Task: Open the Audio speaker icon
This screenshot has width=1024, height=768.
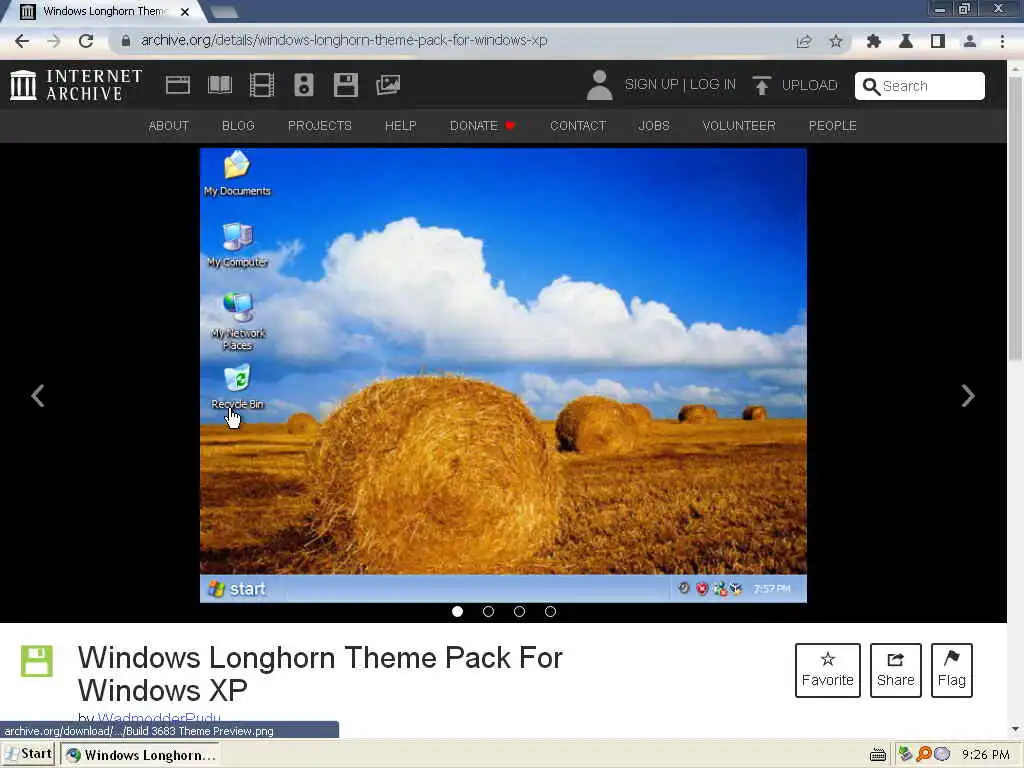Action: pos(304,85)
